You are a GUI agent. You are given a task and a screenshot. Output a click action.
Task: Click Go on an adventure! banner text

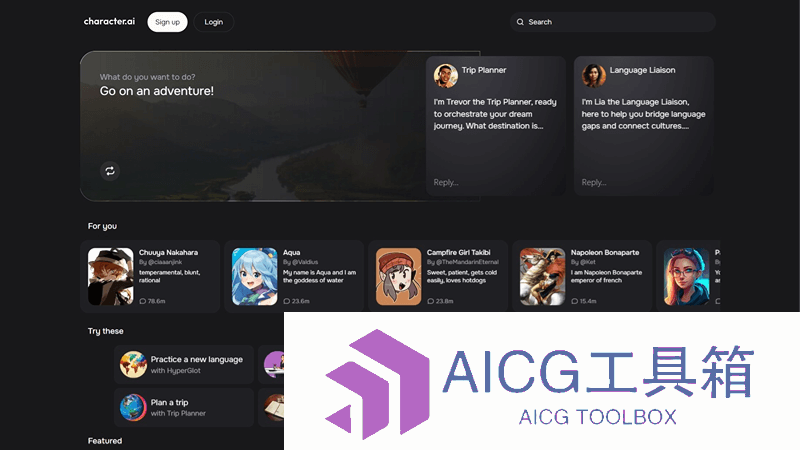[157, 91]
